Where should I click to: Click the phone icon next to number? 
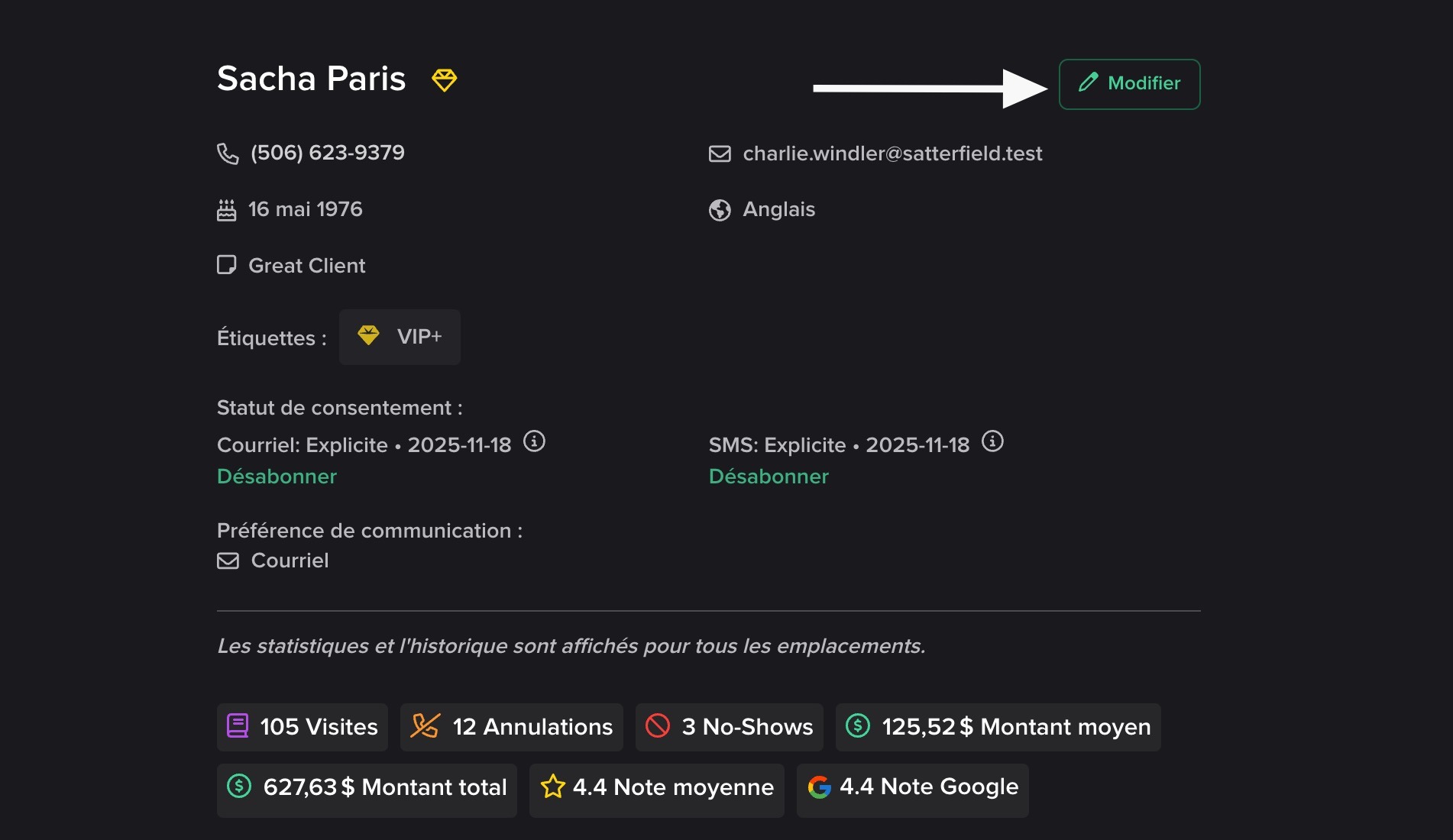[228, 153]
